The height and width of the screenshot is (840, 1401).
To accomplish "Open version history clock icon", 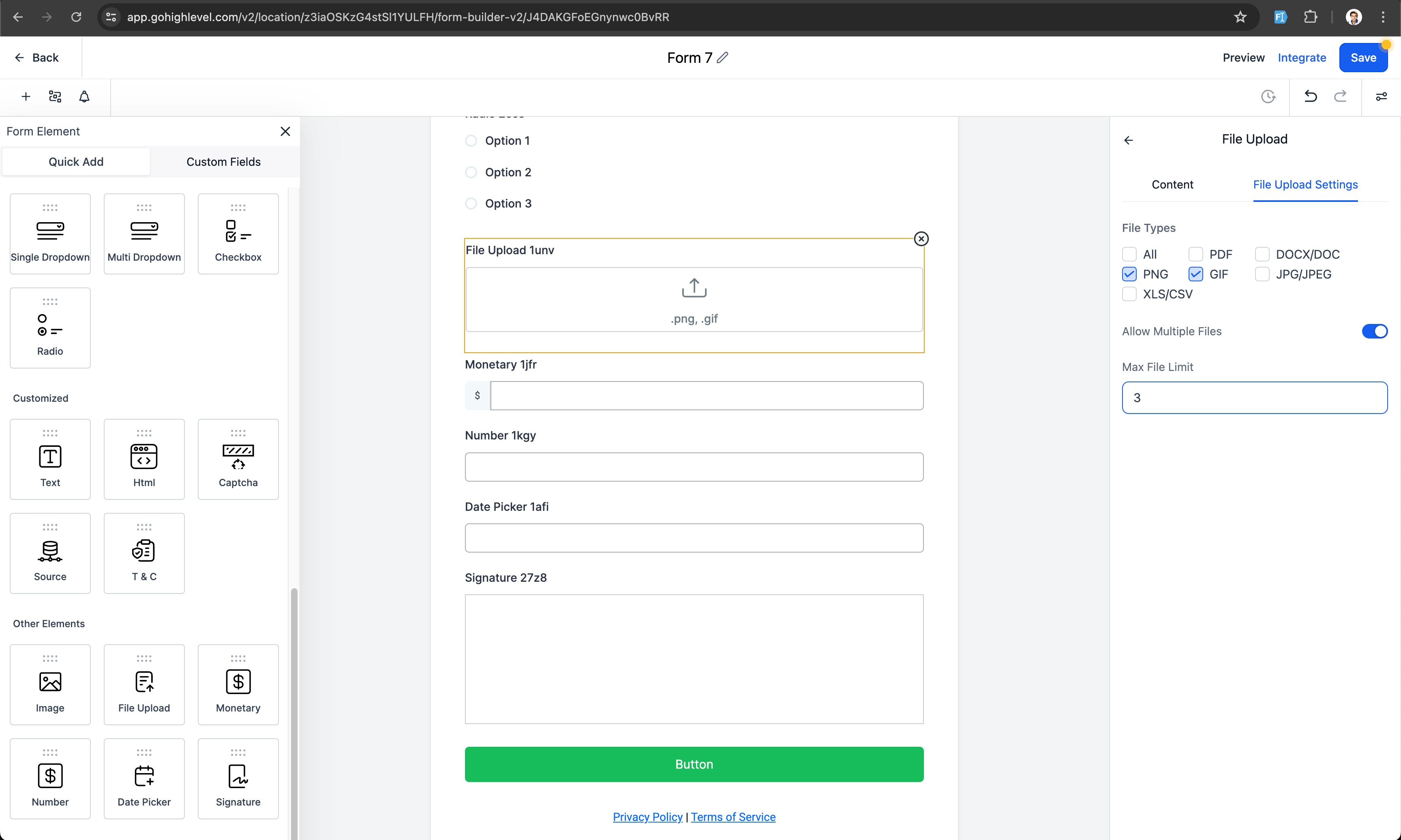I will 1268,97.
